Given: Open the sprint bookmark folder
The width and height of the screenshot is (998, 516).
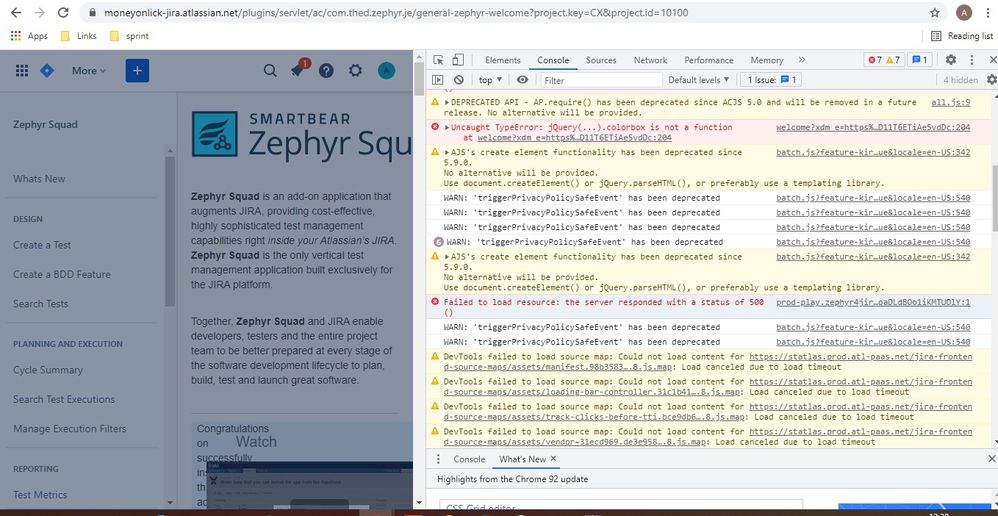Looking at the screenshot, I should (129, 36).
